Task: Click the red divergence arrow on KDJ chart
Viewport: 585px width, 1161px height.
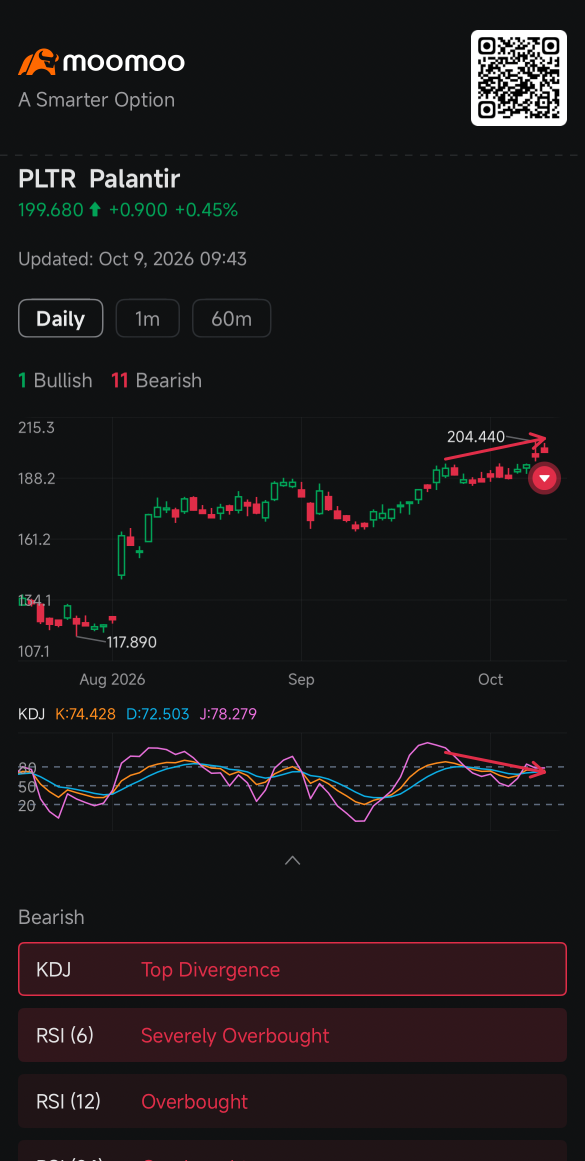Action: click(495, 763)
